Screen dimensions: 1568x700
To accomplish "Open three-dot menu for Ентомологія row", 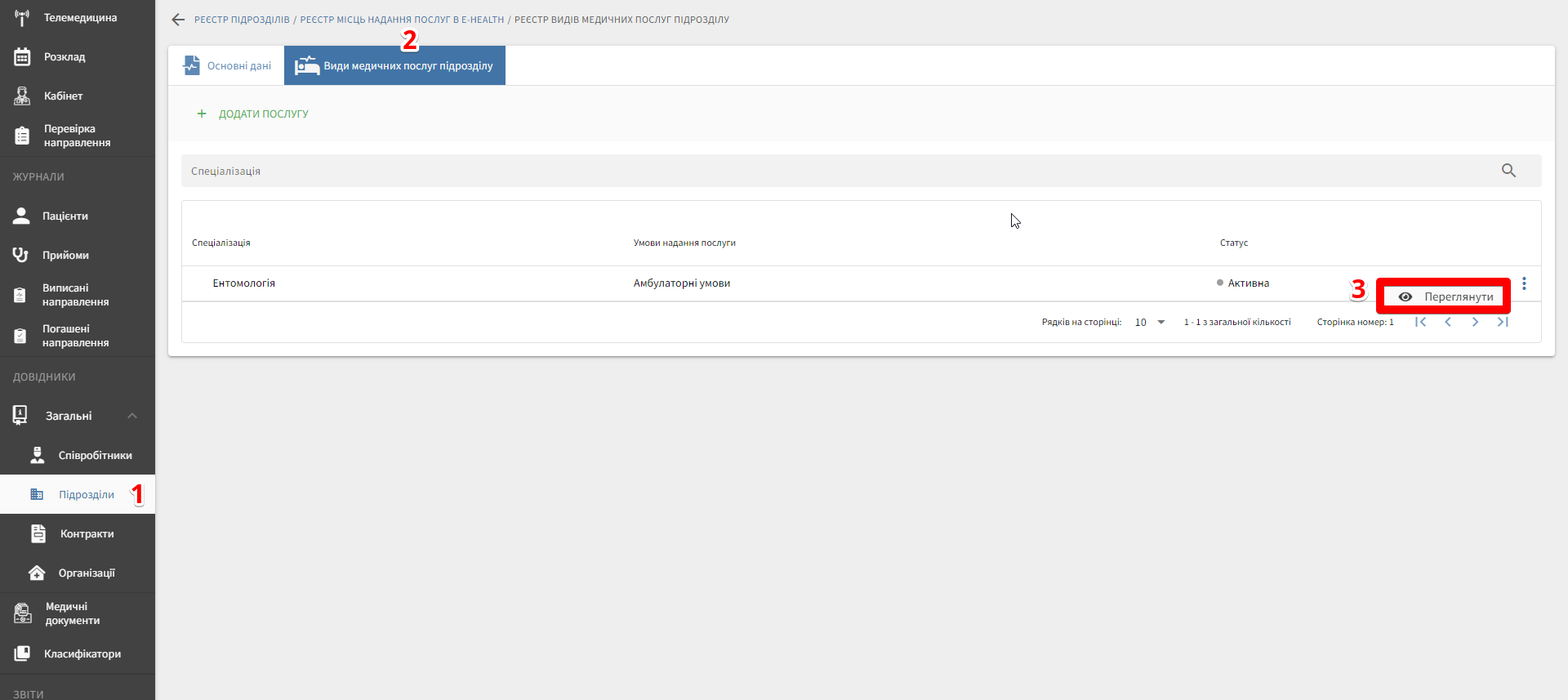I will (1524, 283).
